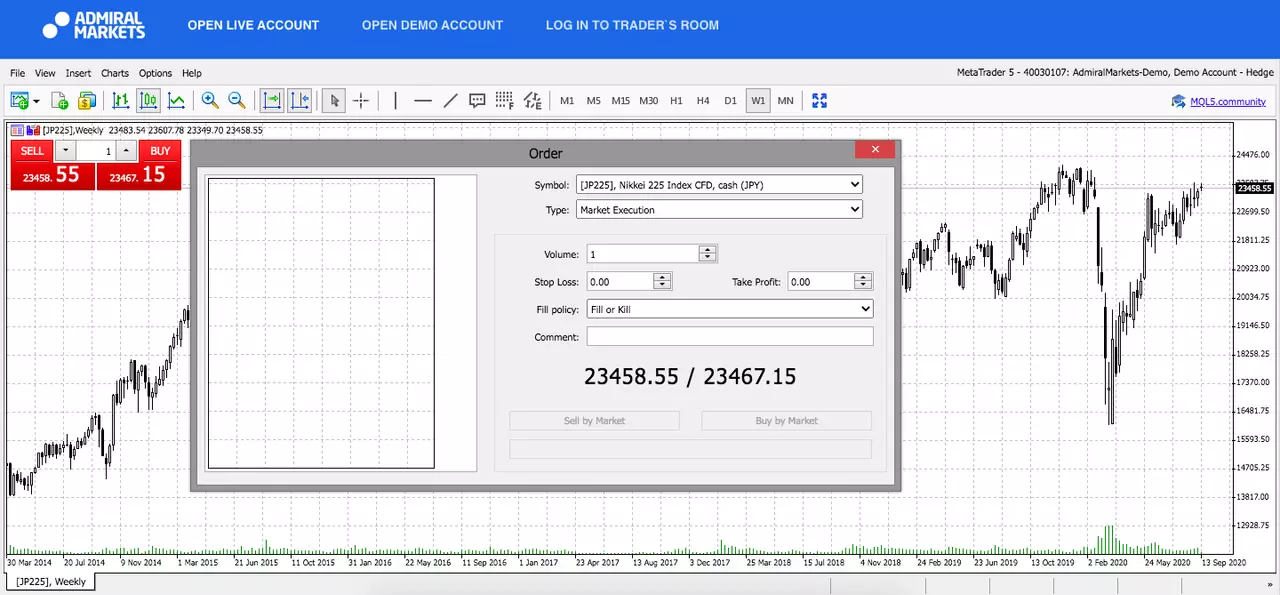Screen dimensions: 1280x595
Task: Decrease one-click trading volume with down arrow
Action: coord(65,151)
